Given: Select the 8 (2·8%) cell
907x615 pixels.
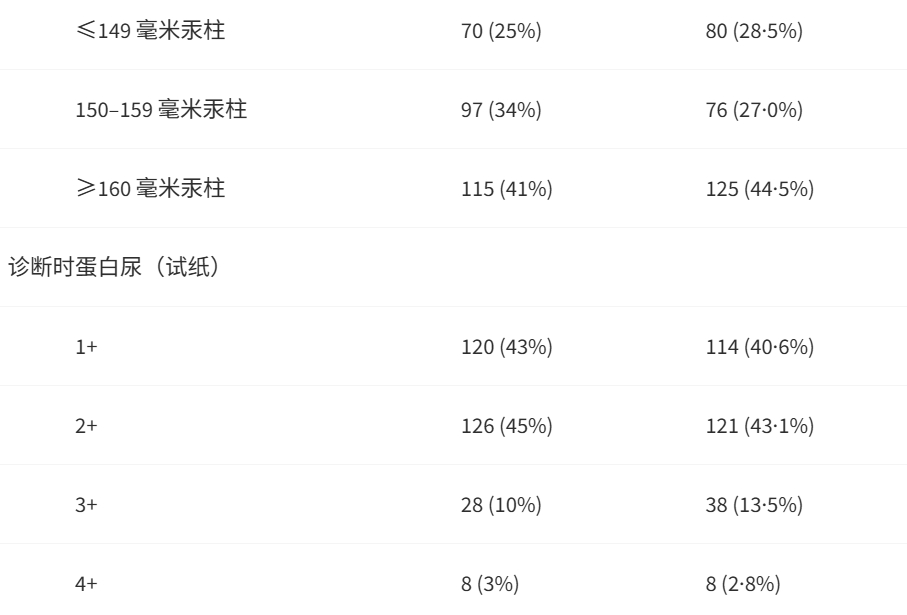Looking at the screenshot, I should tap(743, 584).
